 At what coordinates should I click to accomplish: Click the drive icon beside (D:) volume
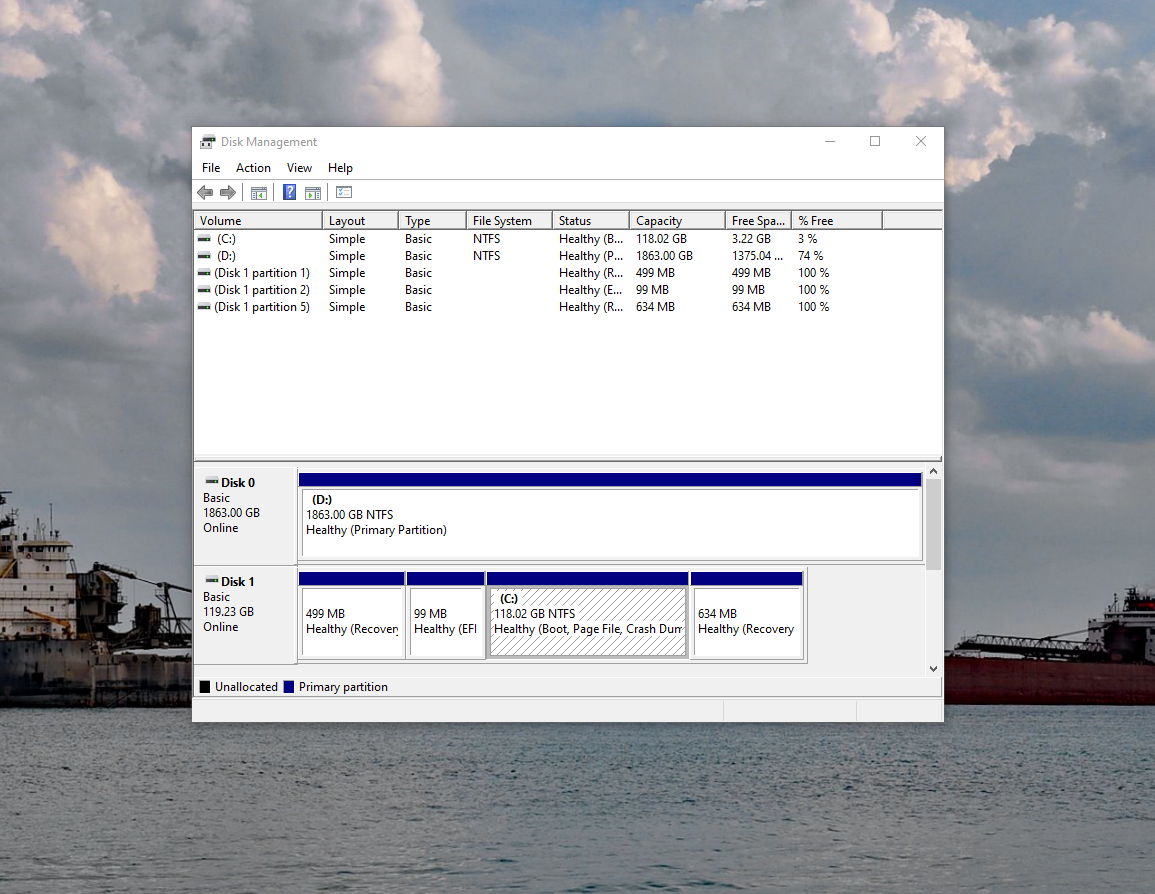coord(204,256)
